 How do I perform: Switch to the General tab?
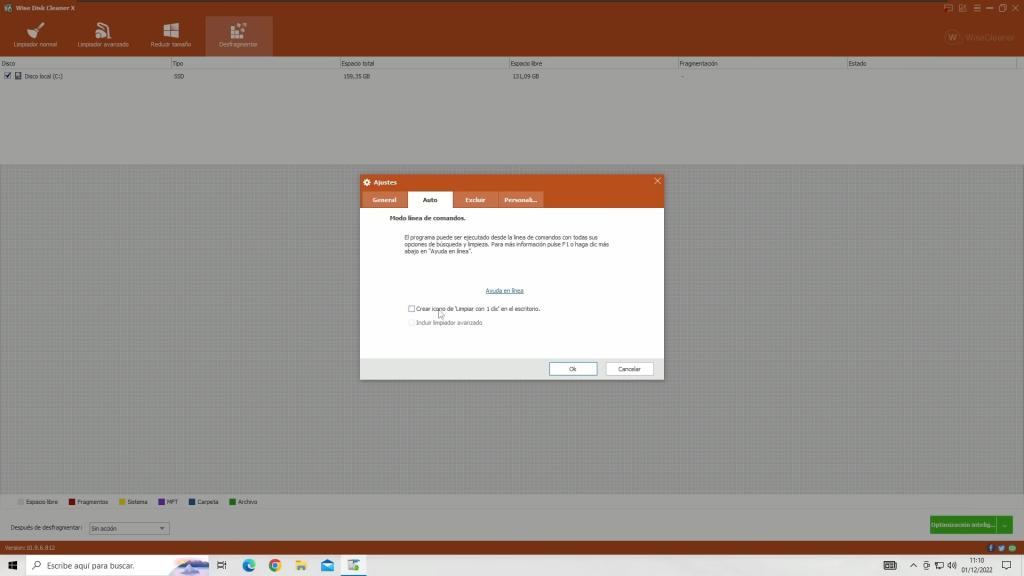(x=384, y=200)
